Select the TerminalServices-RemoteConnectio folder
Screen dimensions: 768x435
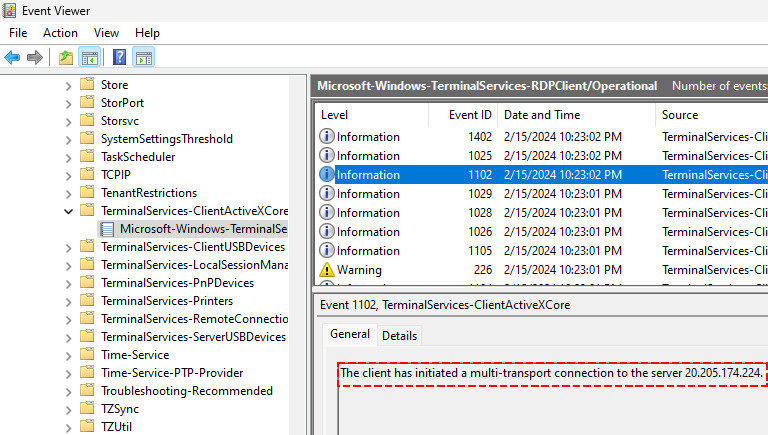(x=194, y=319)
